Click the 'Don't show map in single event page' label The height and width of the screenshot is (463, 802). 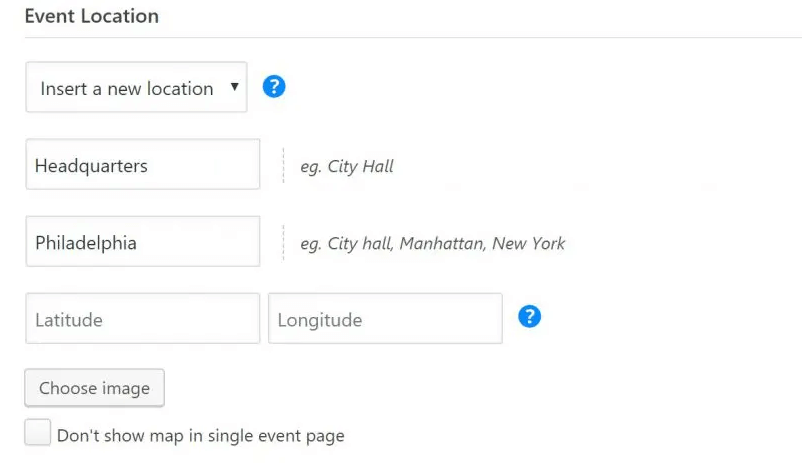(x=200, y=436)
